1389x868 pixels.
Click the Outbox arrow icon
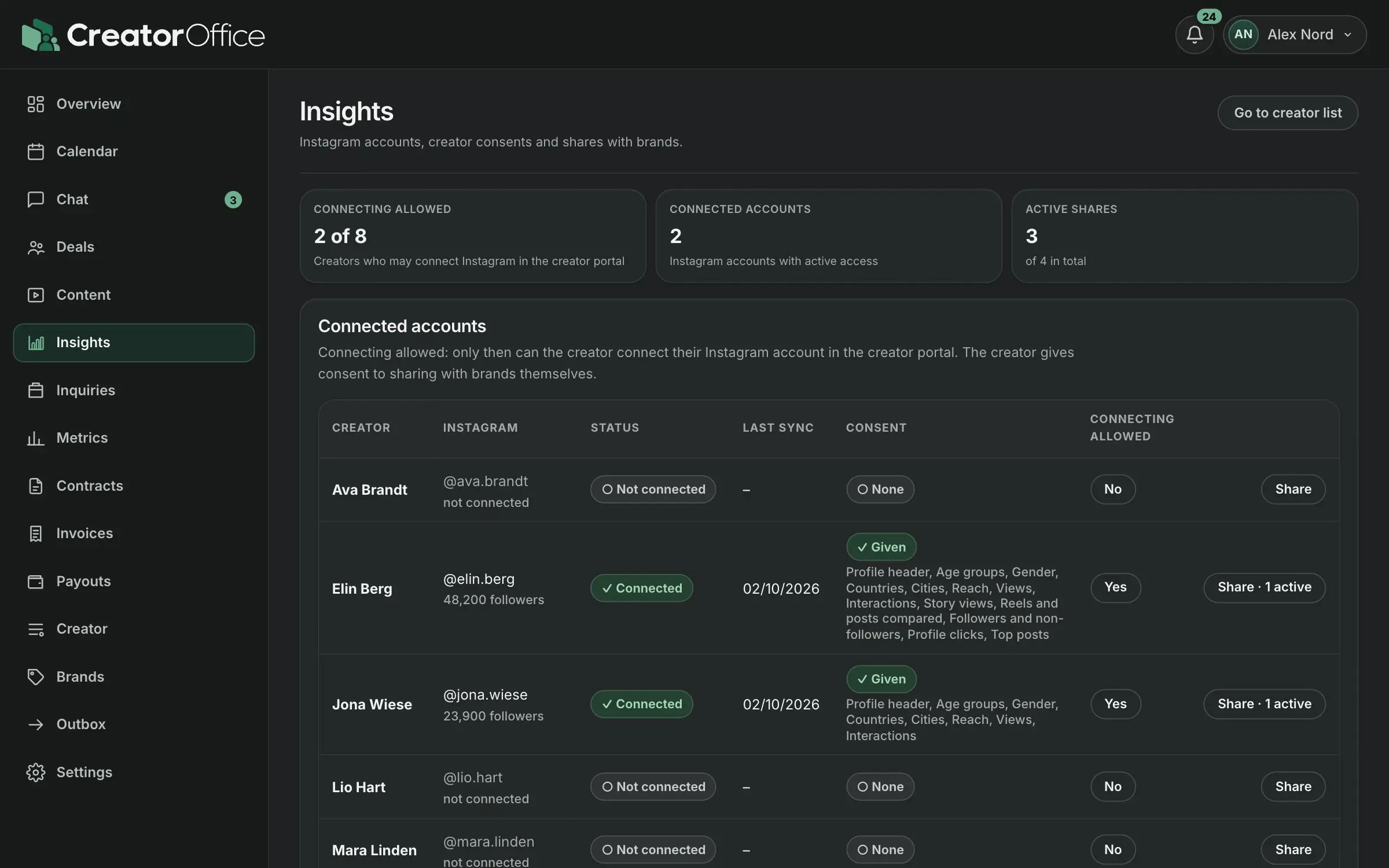pyautogui.click(x=36, y=724)
